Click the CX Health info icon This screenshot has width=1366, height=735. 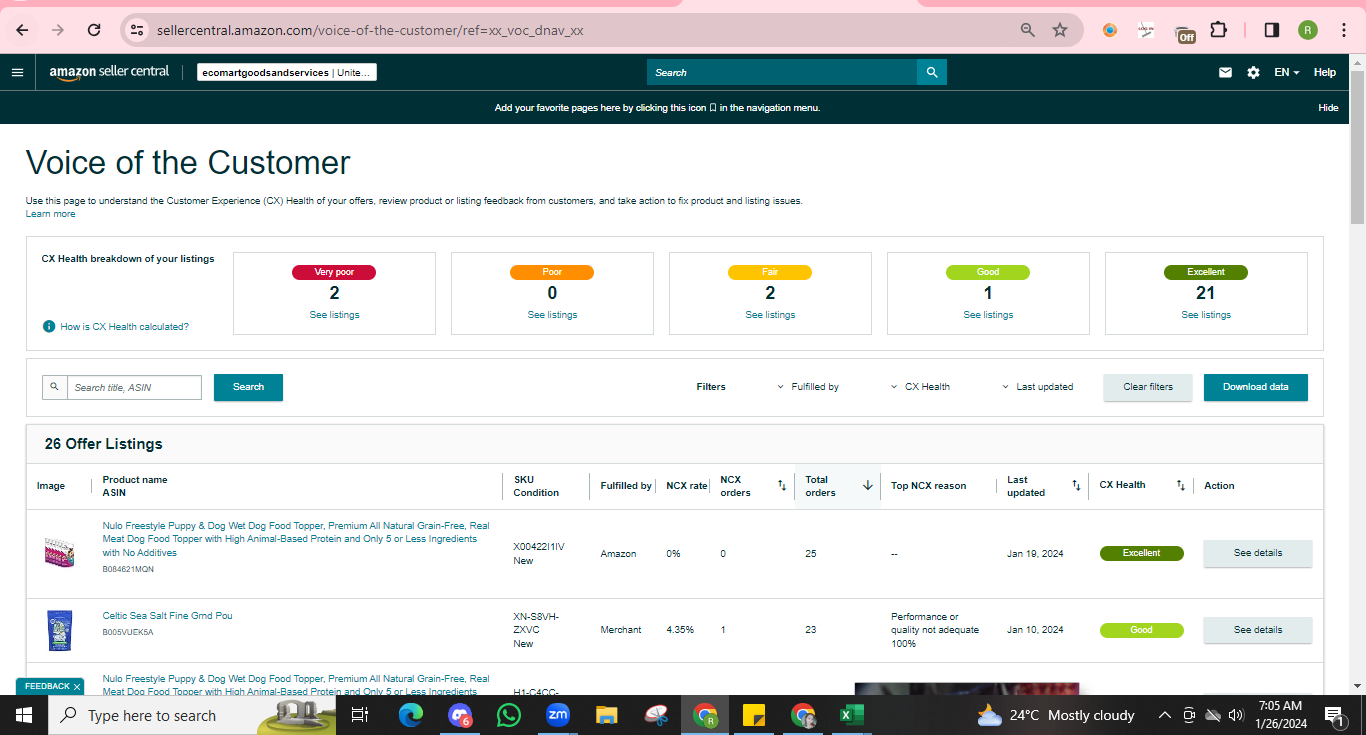pos(48,327)
